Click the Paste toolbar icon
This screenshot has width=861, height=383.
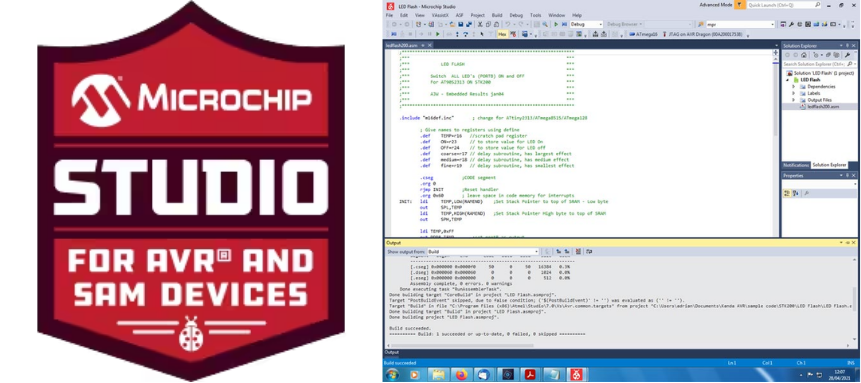pos(496,24)
